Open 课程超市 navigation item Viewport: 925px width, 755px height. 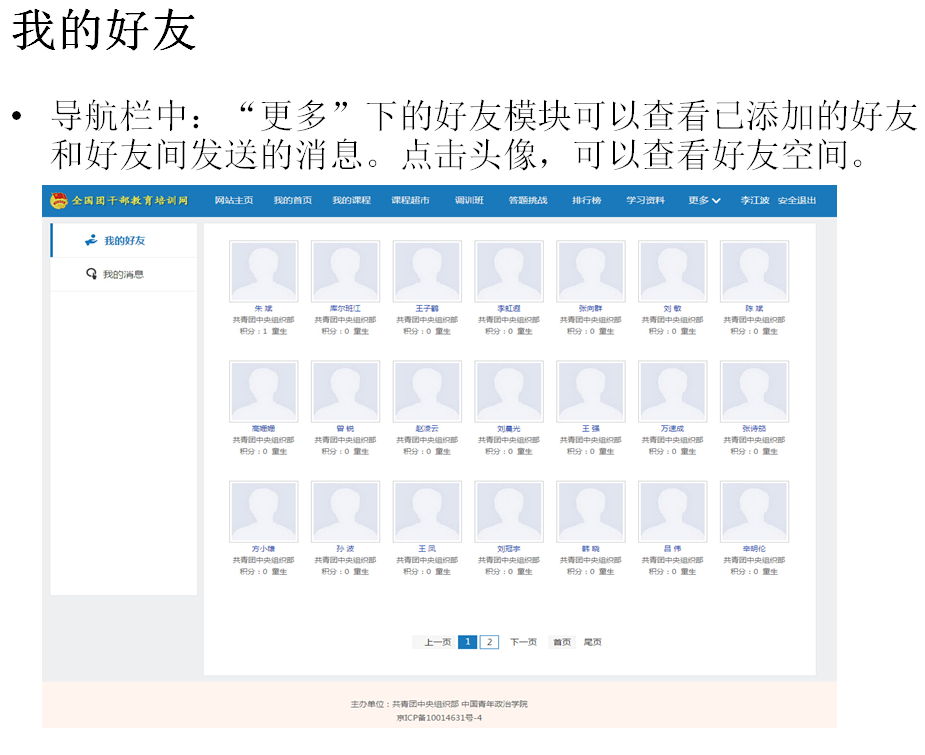[x=410, y=201]
